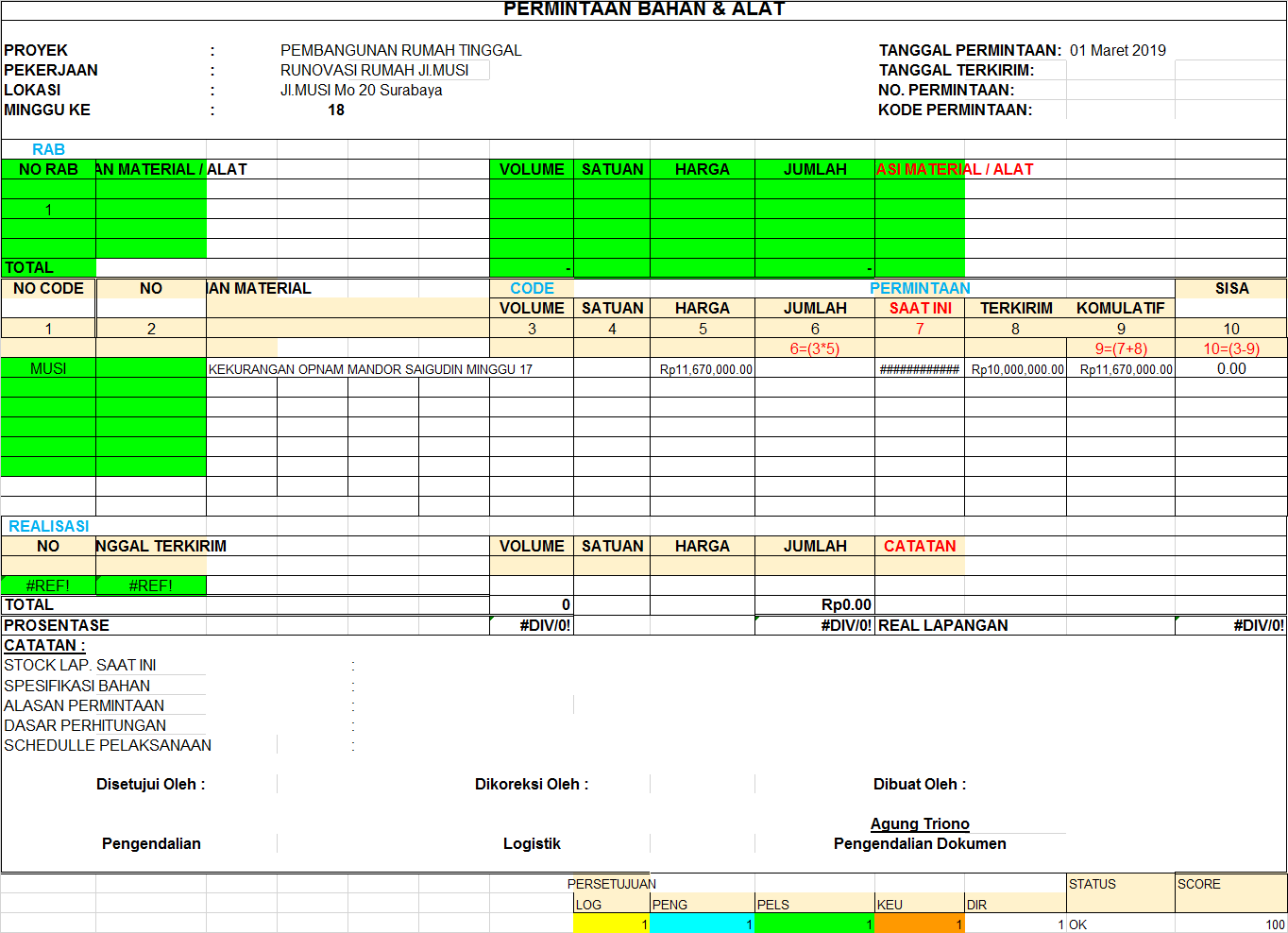
Task: Click the sisa value 0.00
Action: tap(1231, 368)
